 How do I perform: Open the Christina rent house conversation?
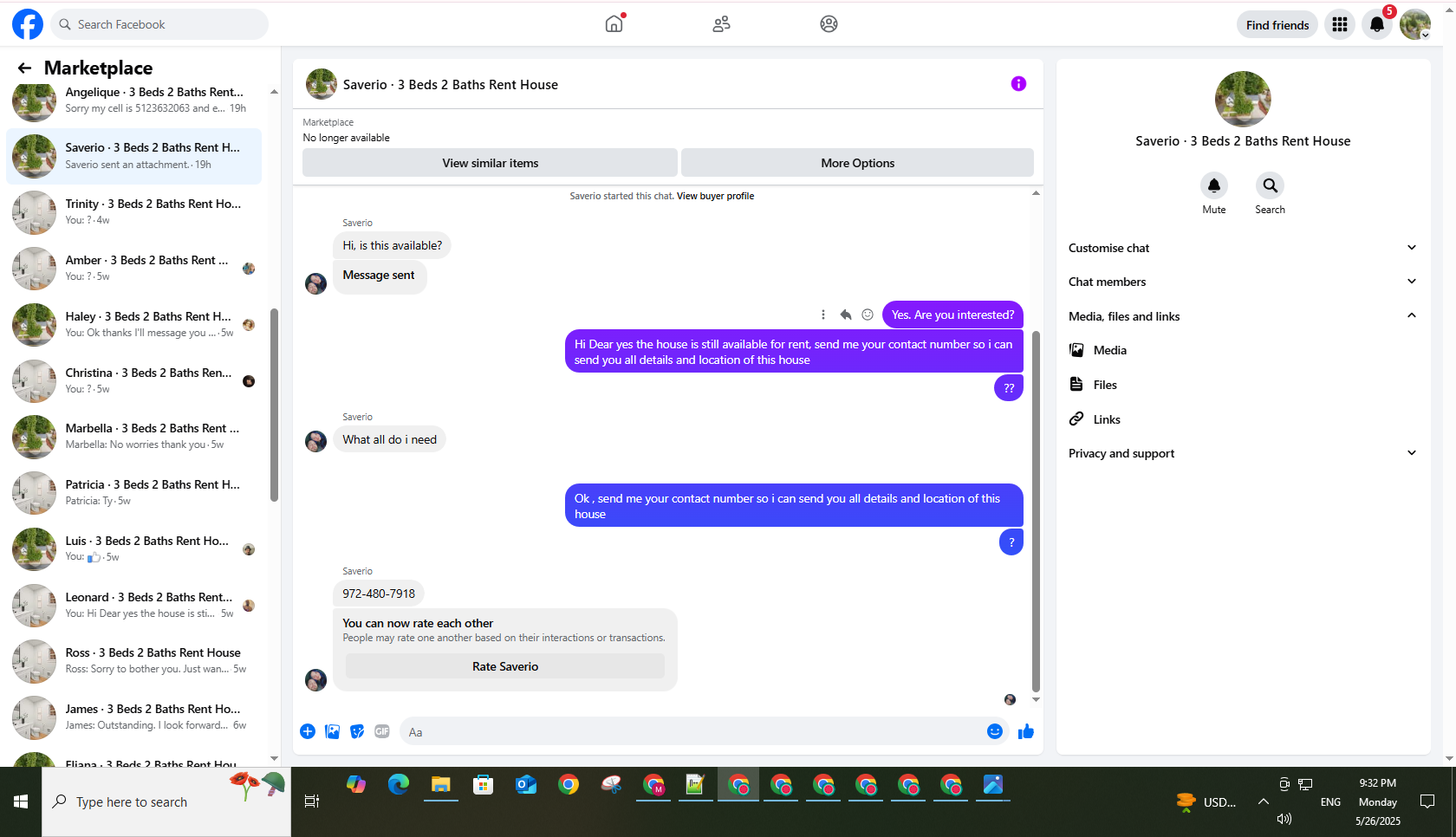133,381
